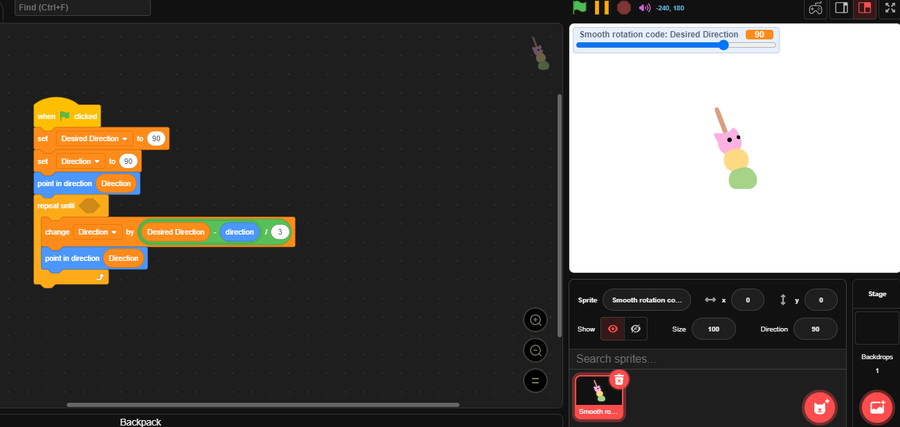Click the sprite Direction field showing 90

(x=815, y=329)
